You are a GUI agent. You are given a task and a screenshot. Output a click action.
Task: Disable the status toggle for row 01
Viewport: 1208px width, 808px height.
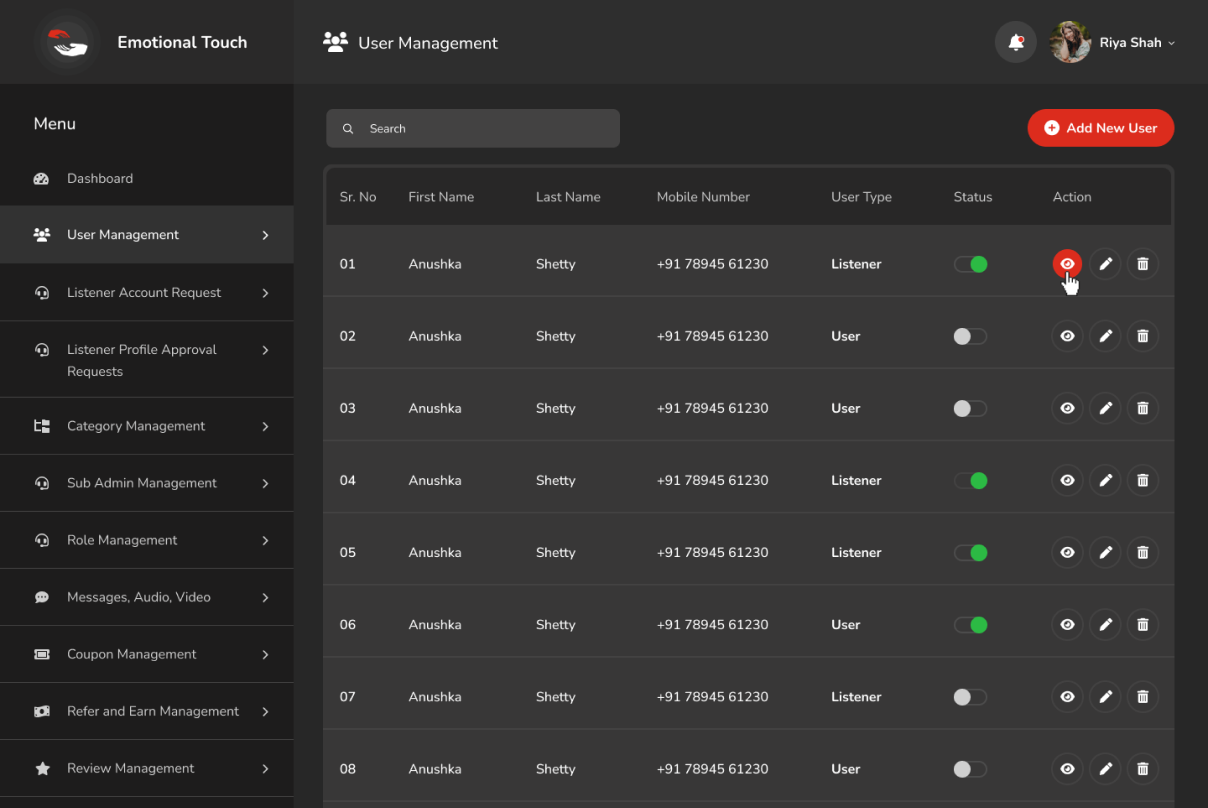(970, 264)
